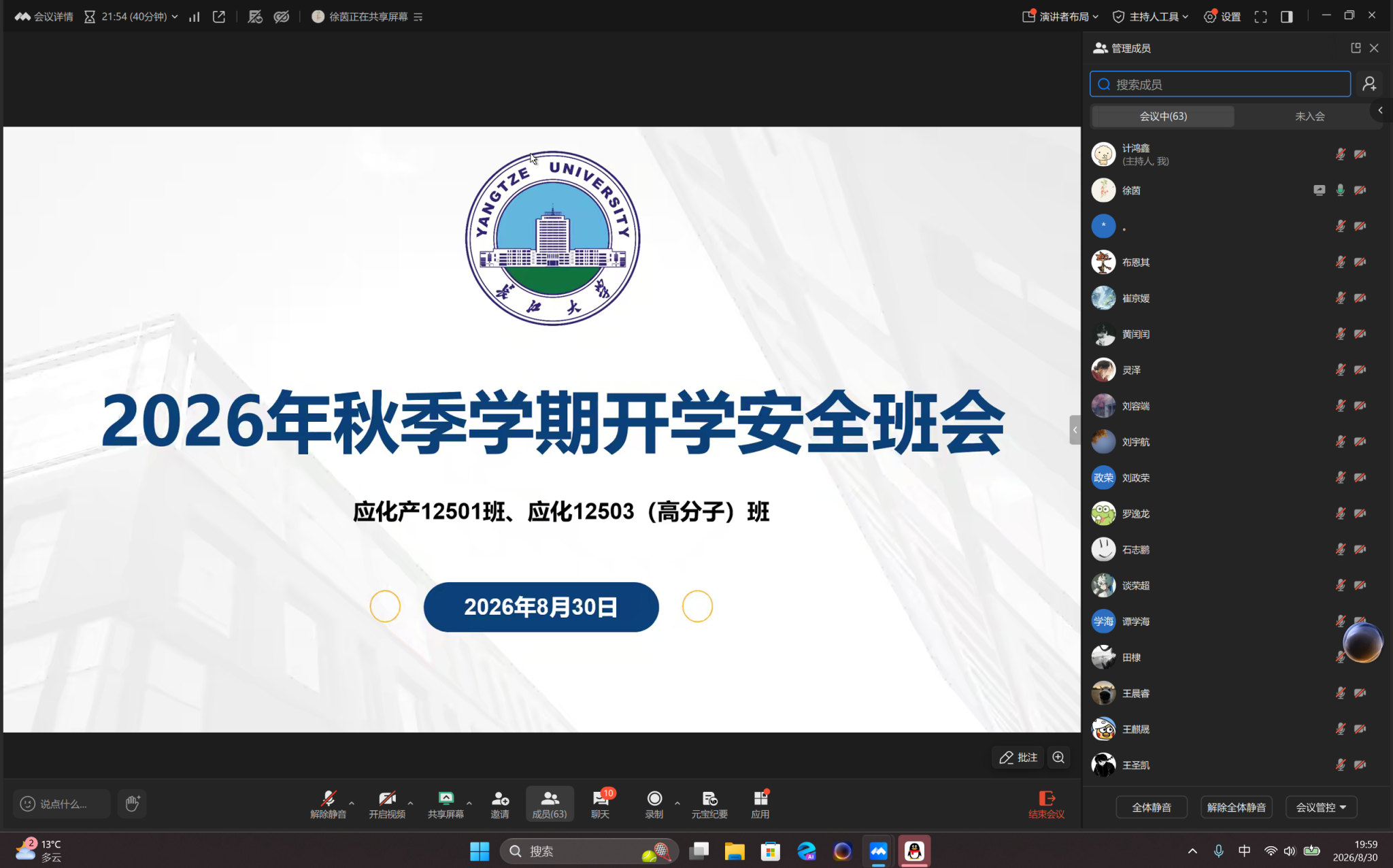Click 开启视频 to start camera
The height and width of the screenshot is (868, 1393).
pos(387,804)
